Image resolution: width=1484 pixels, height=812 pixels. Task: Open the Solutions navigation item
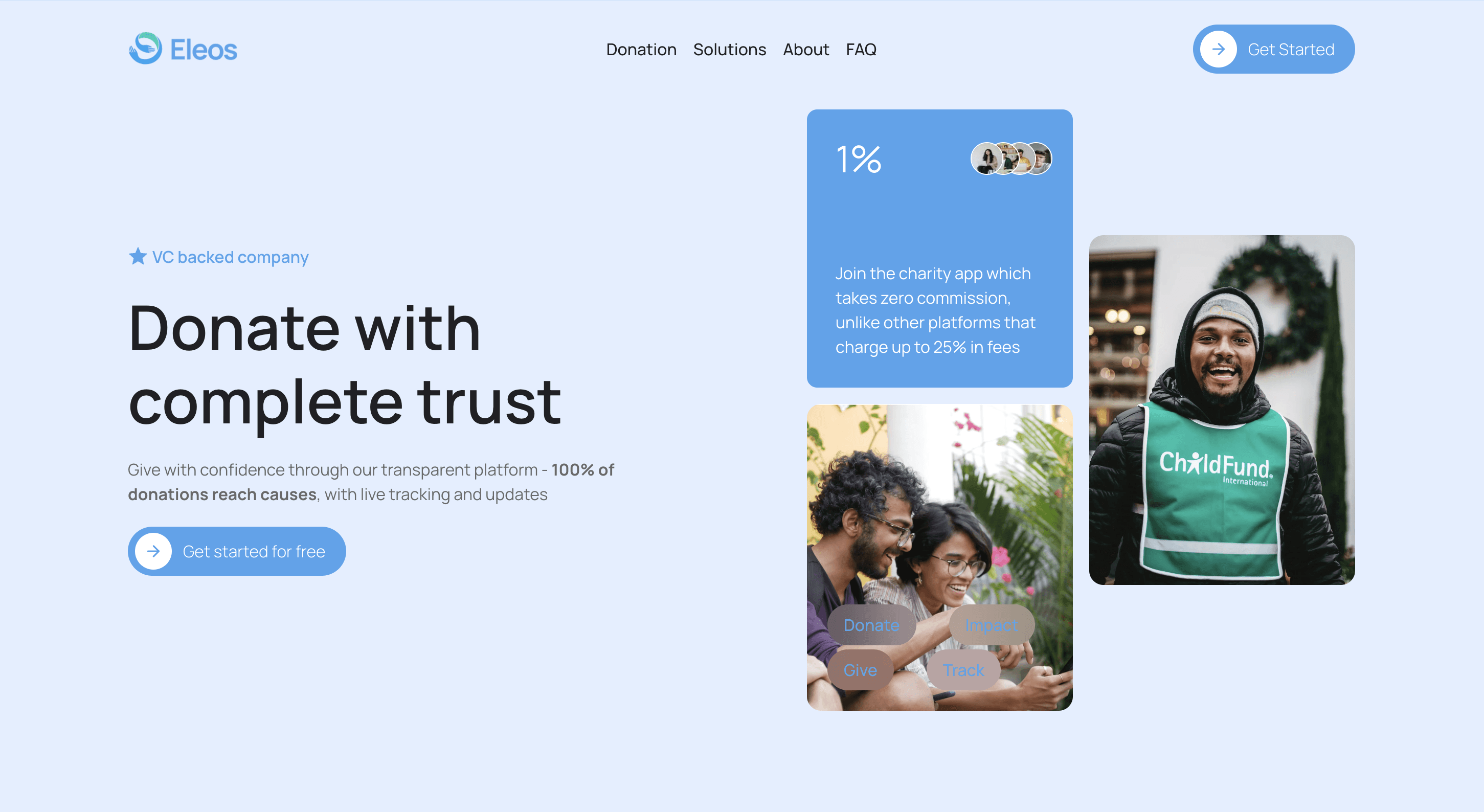pyautogui.click(x=729, y=50)
